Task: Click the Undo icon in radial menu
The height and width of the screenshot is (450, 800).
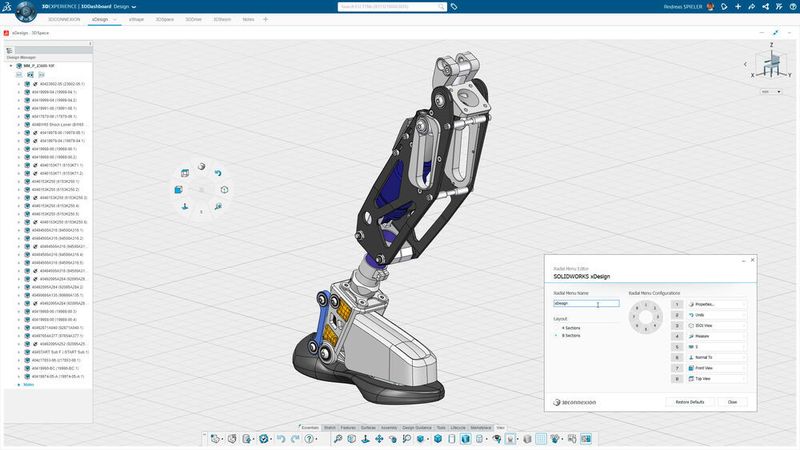Action: pos(218,173)
